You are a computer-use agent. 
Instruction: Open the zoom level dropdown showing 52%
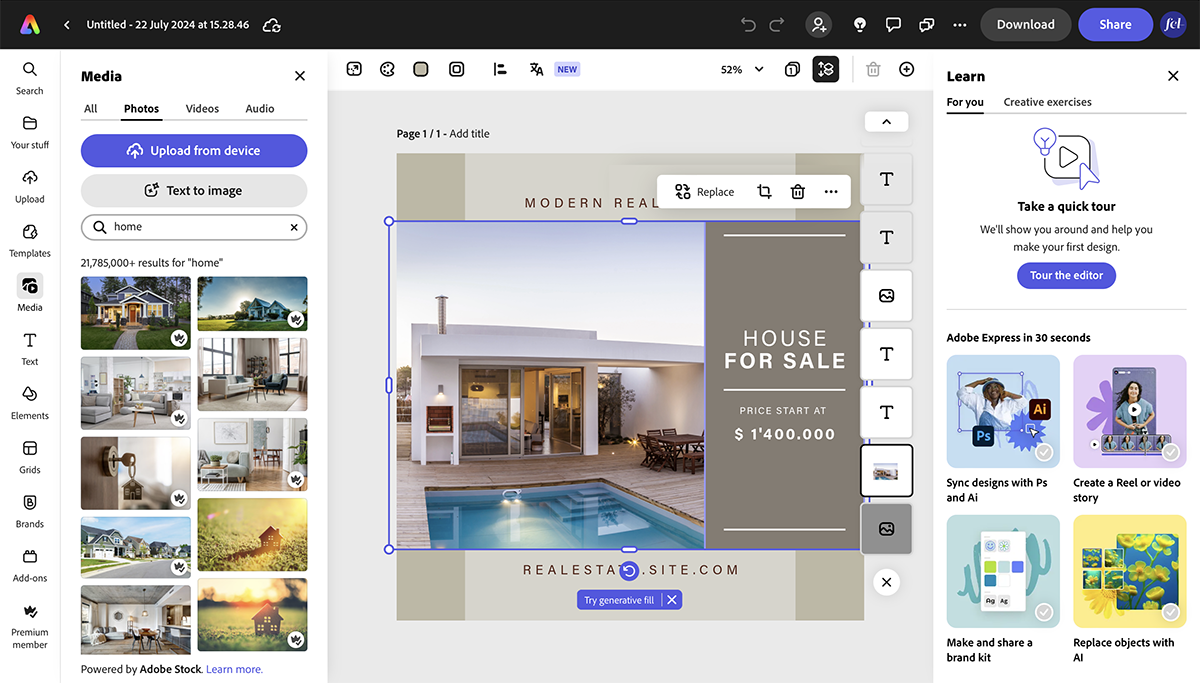pyautogui.click(x=738, y=69)
